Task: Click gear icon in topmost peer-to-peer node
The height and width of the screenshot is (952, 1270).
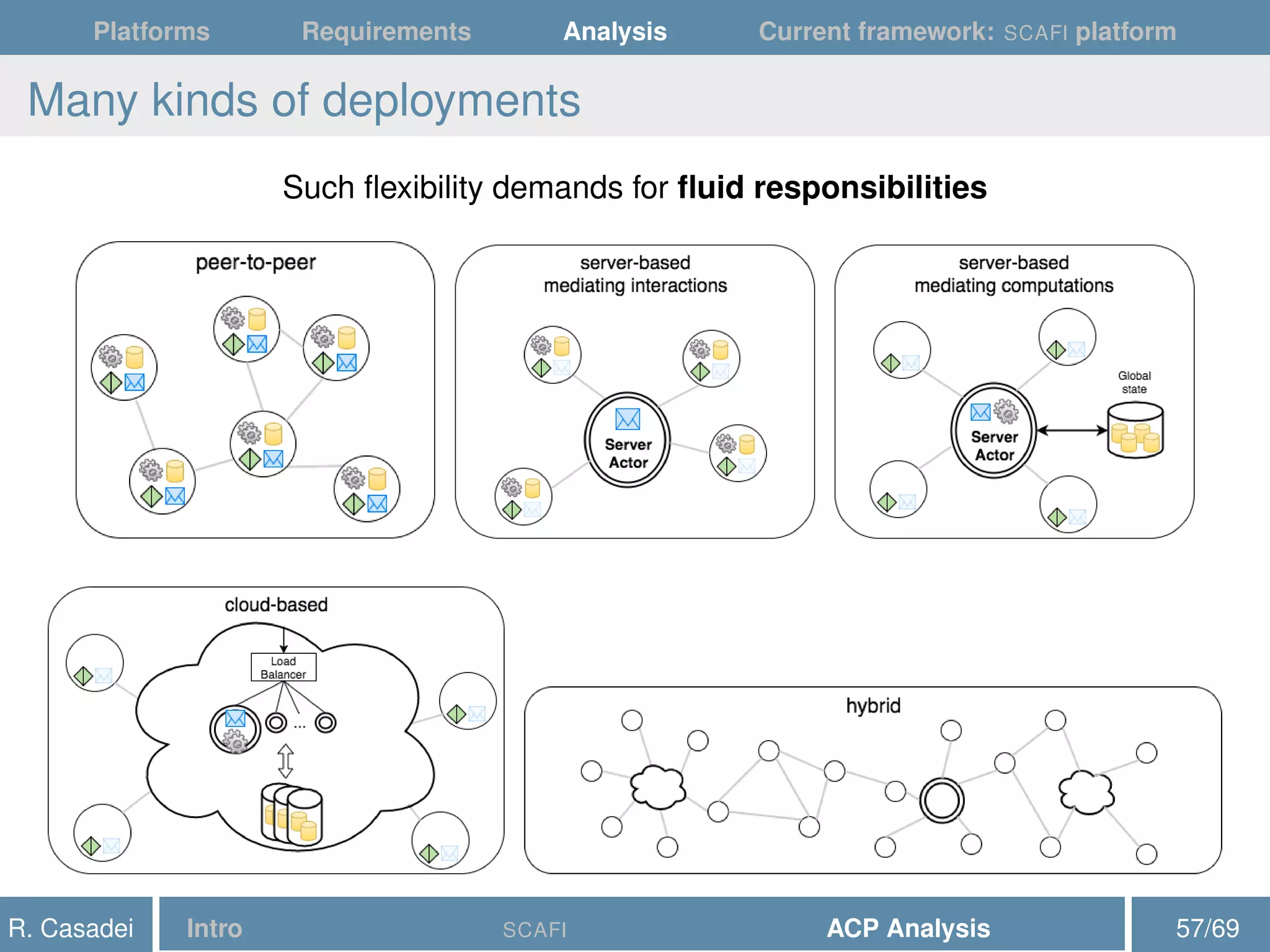Action: (233, 318)
